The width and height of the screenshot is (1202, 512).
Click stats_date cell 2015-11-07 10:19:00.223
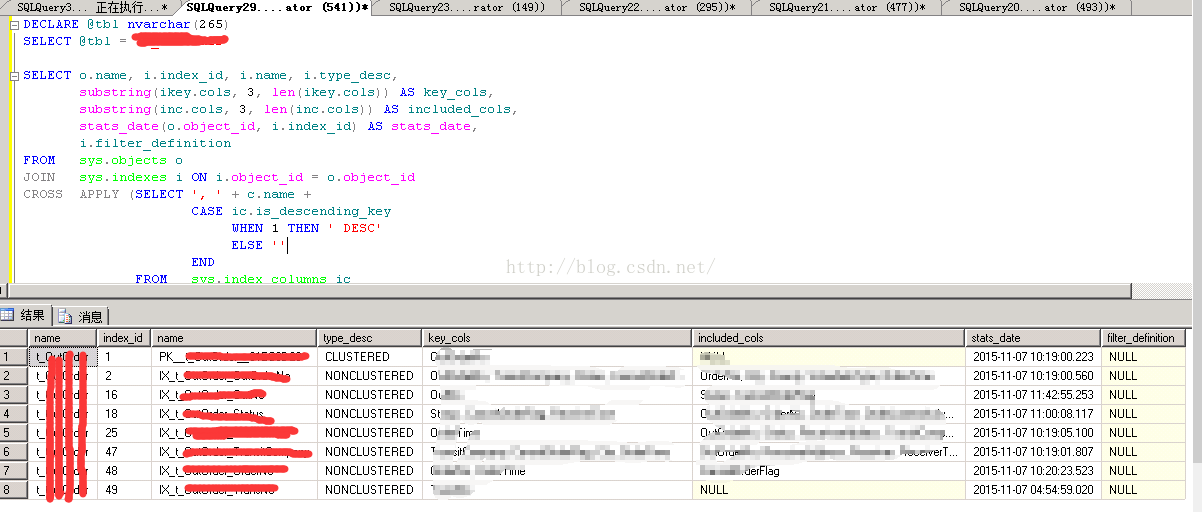pyautogui.click(x=1033, y=356)
